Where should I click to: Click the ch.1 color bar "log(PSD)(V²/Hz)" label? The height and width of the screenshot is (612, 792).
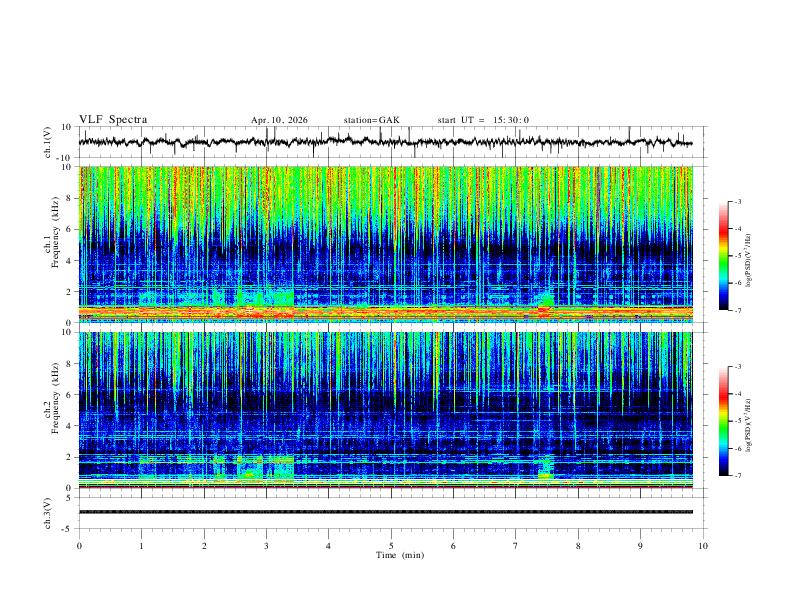coord(748,261)
